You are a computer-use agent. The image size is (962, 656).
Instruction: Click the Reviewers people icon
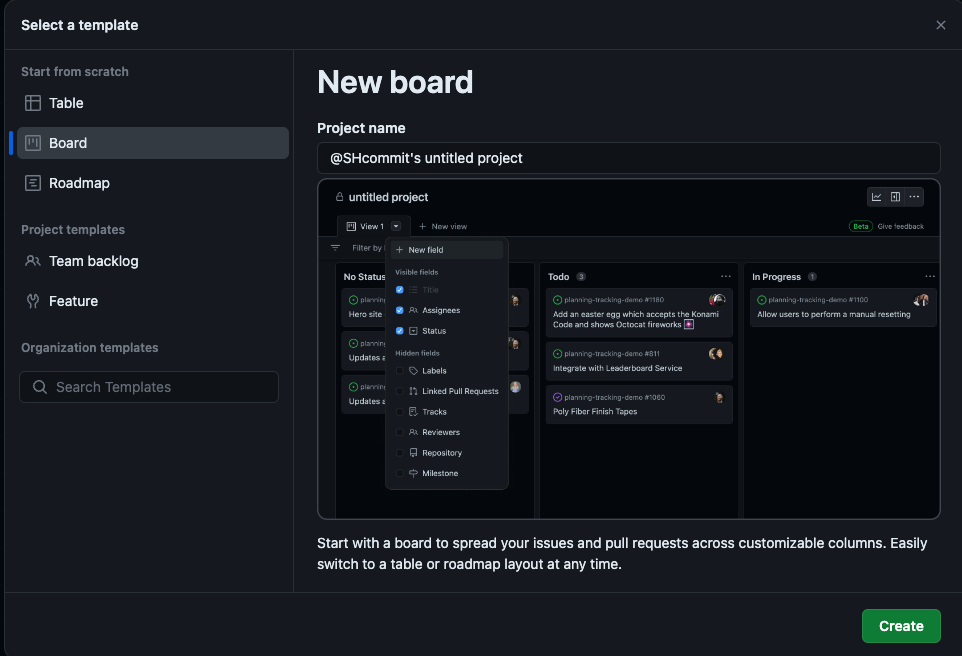414,432
